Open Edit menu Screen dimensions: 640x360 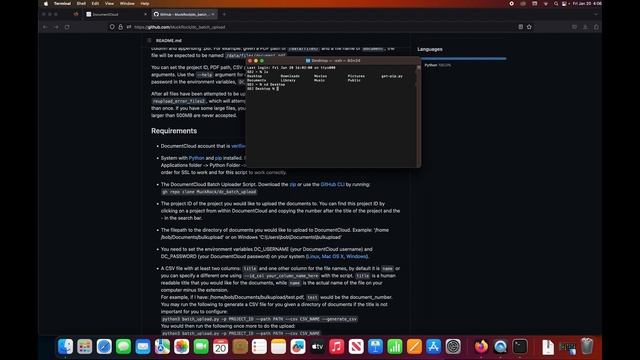coord(95,3)
